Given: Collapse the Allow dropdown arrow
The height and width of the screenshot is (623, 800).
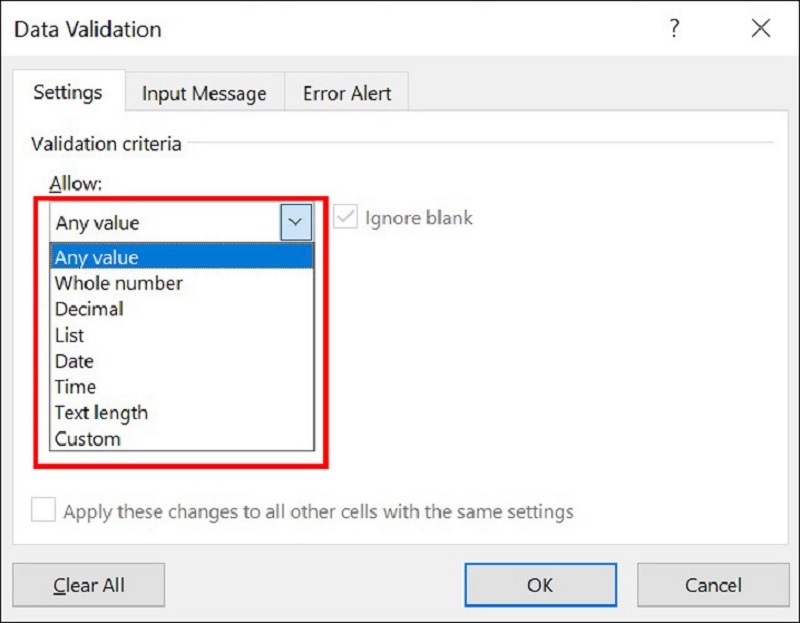Looking at the screenshot, I should (296, 222).
